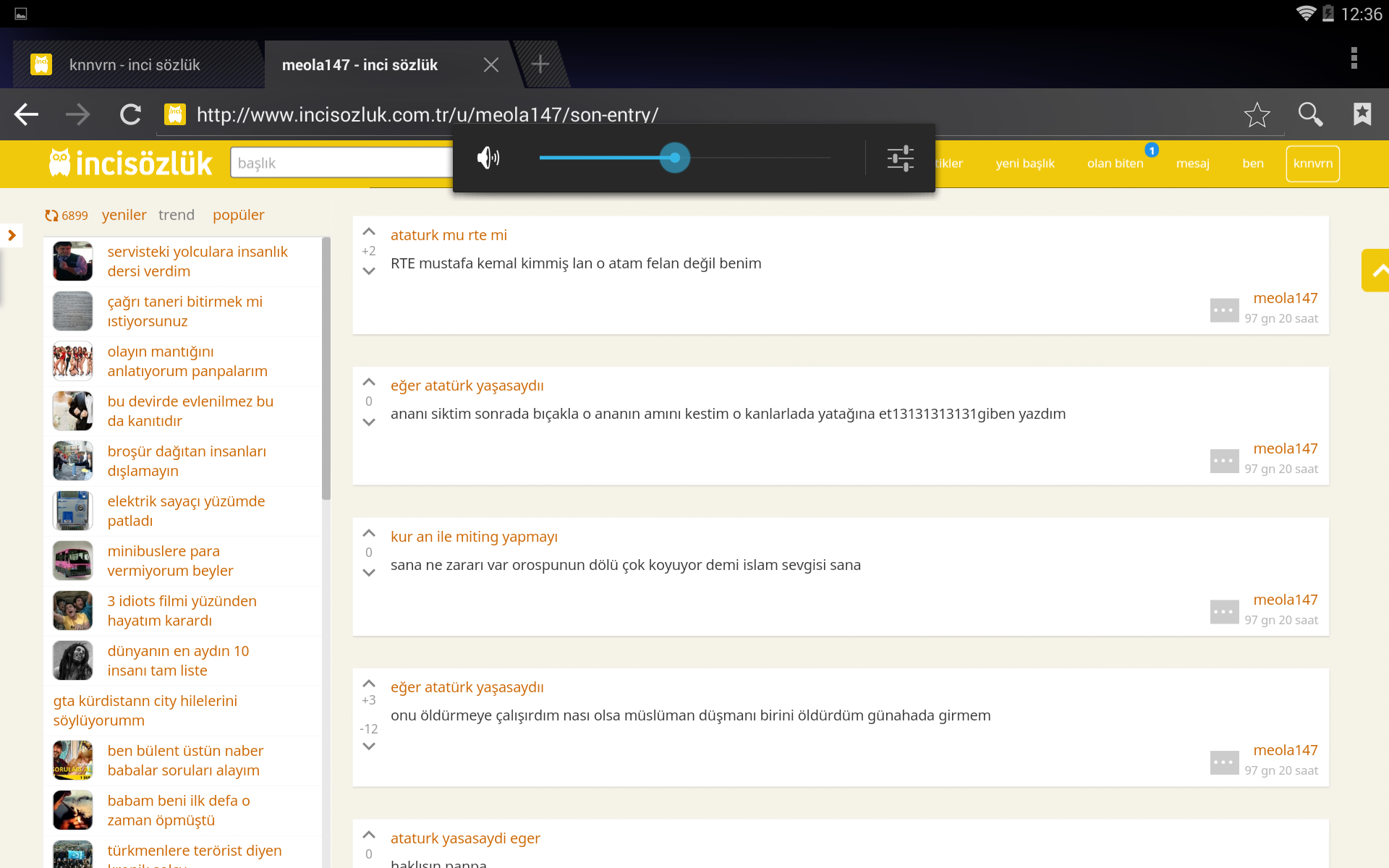Open browser three-dot overflow menu
Viewport: 1389px width, 868px height.
[1354, 58]
